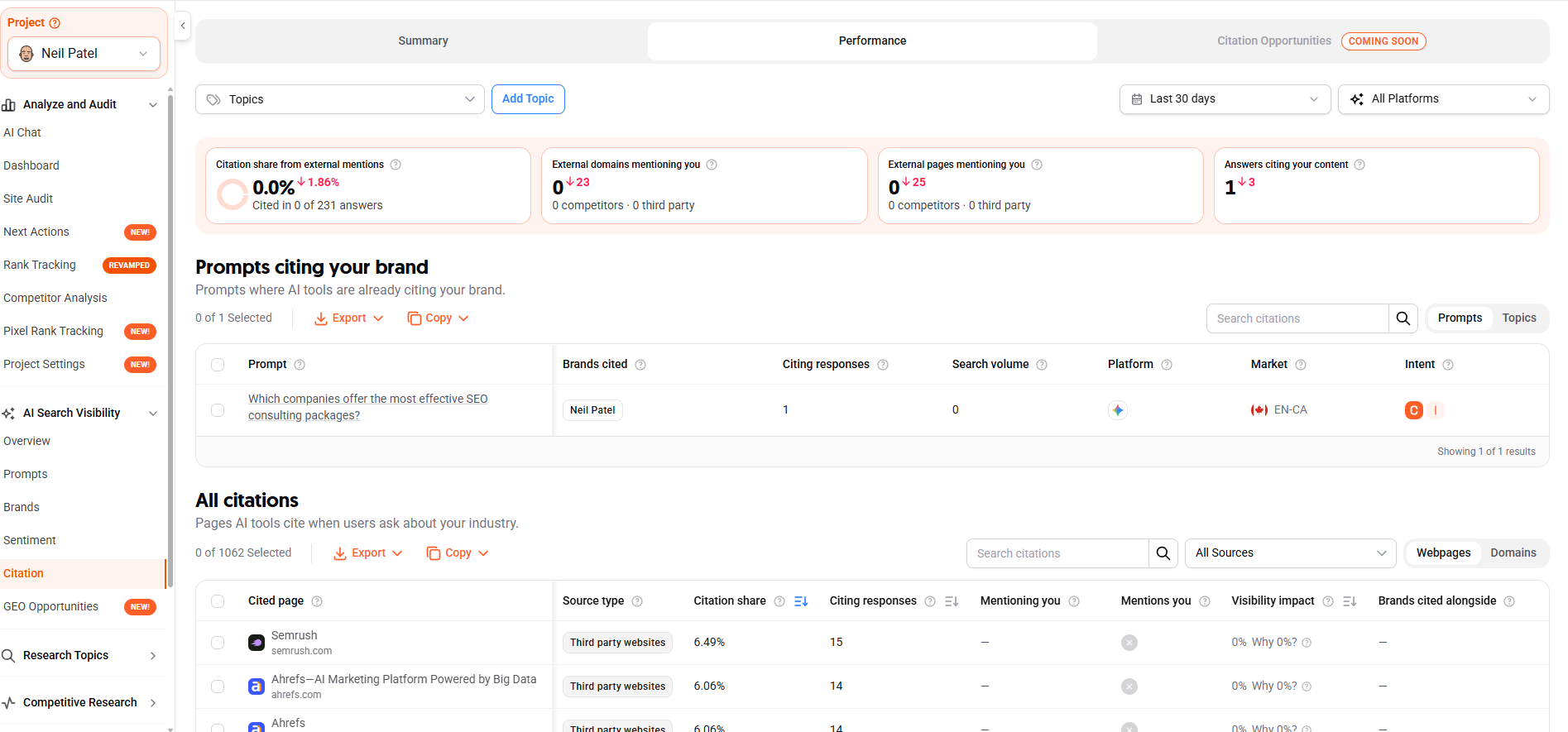The image size is (1568, 732).
Task: Collapse the sidebar with the arrow button
Action: (183, 26)
